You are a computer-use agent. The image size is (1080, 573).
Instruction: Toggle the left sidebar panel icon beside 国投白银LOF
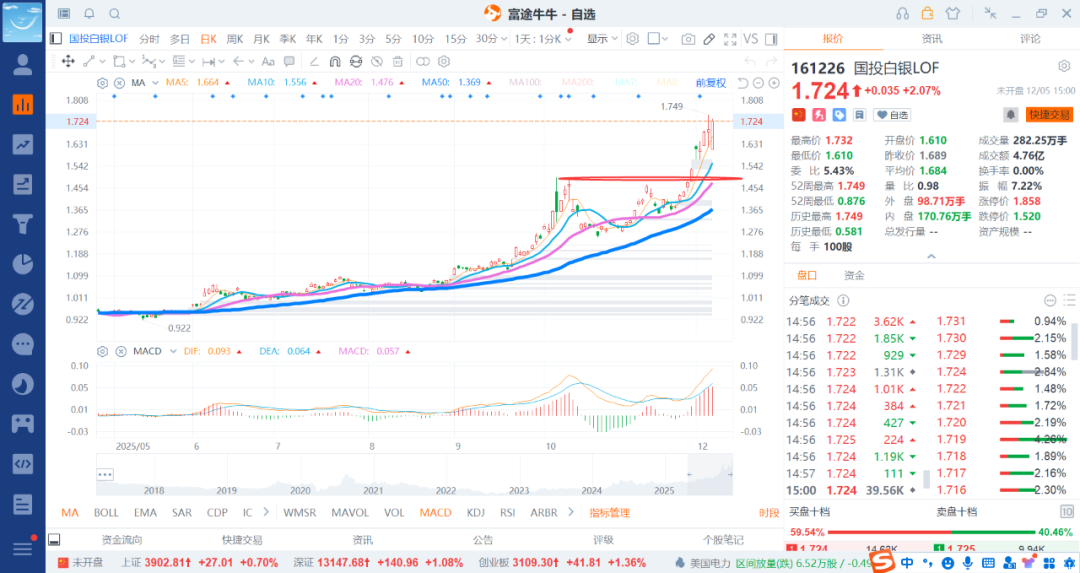tap(56, 39)
